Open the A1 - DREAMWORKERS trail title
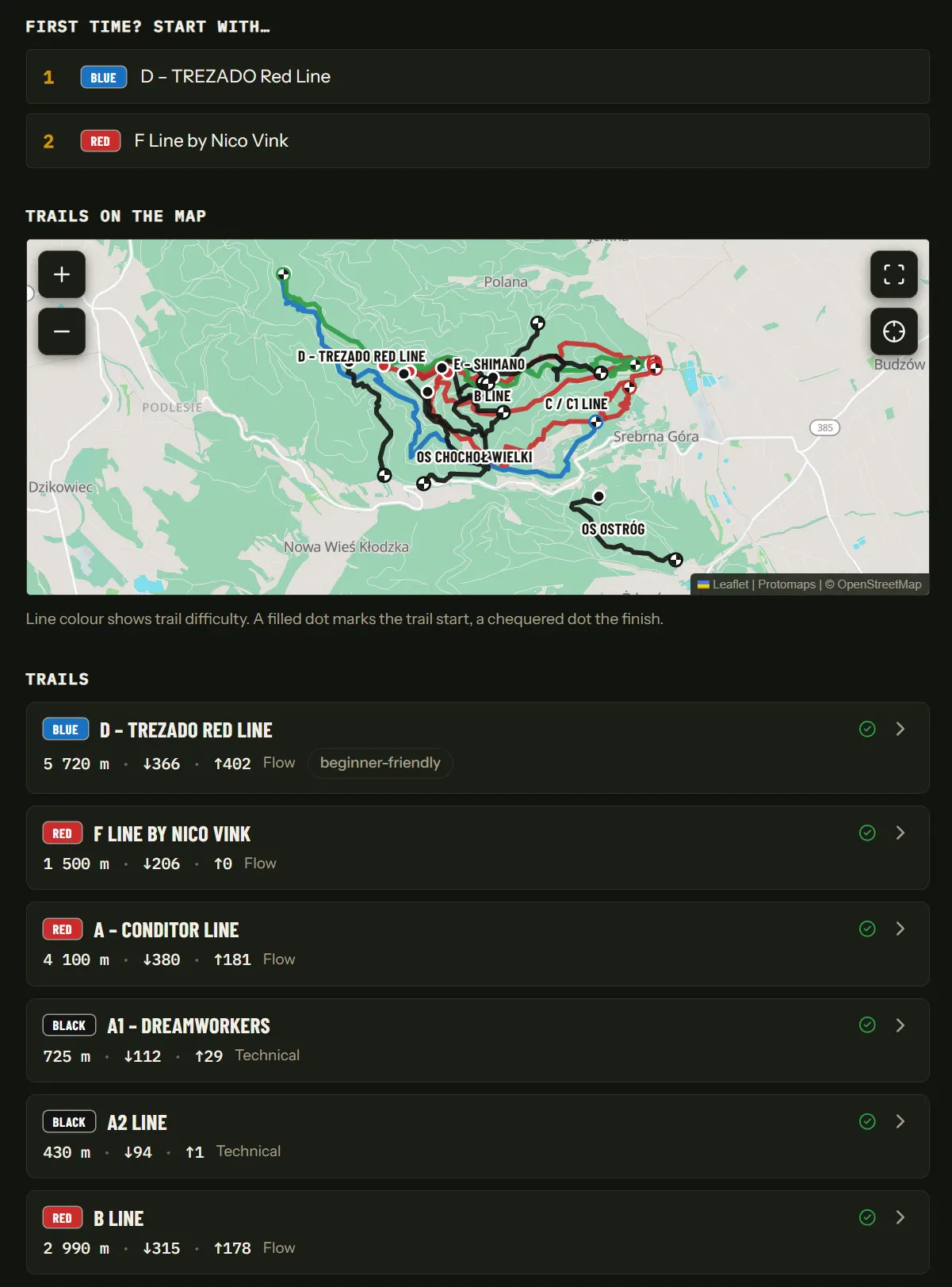952x1287 pixels. coord(189,1026)
